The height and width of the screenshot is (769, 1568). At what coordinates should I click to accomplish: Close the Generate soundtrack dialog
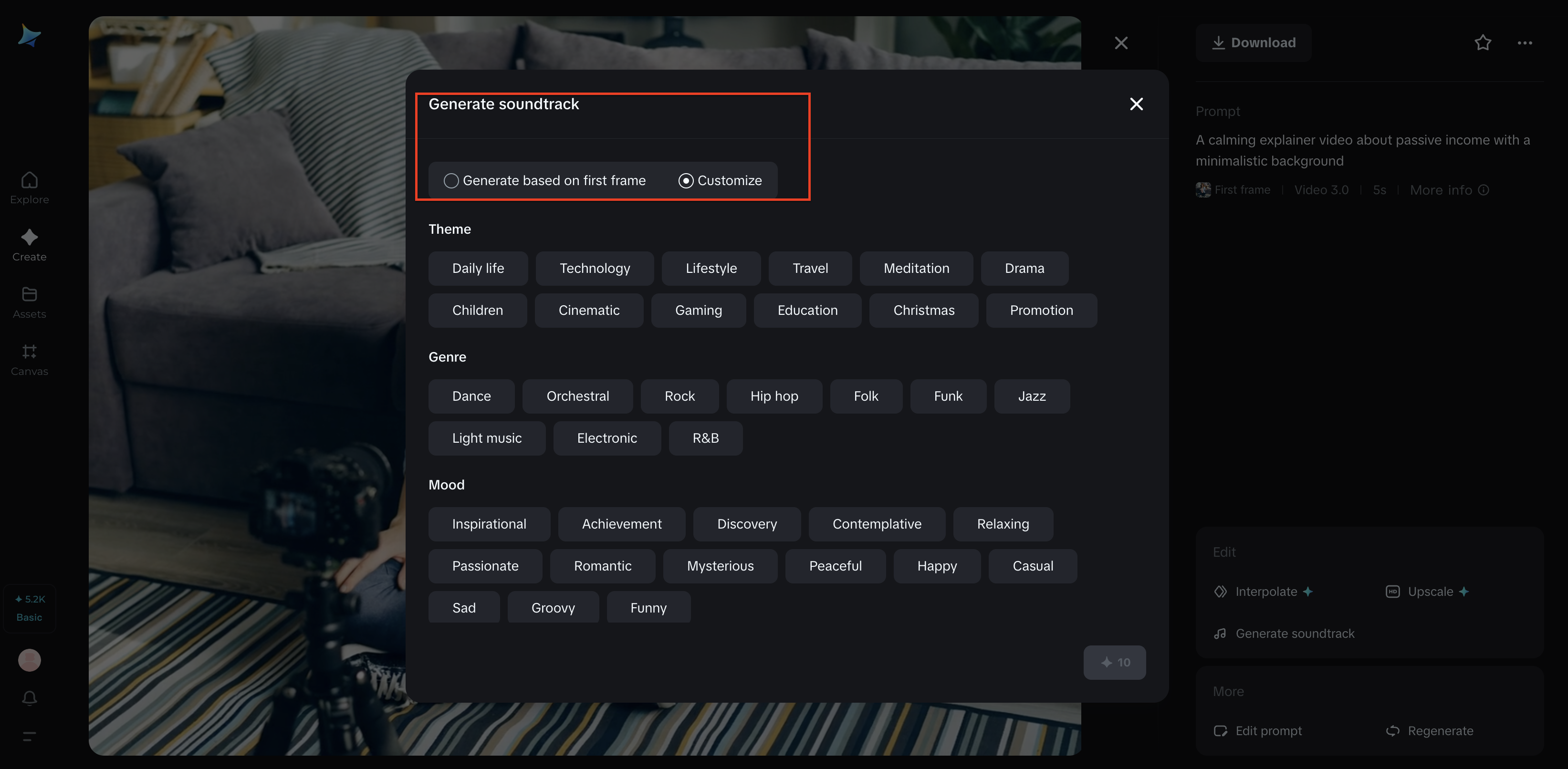1136,104
